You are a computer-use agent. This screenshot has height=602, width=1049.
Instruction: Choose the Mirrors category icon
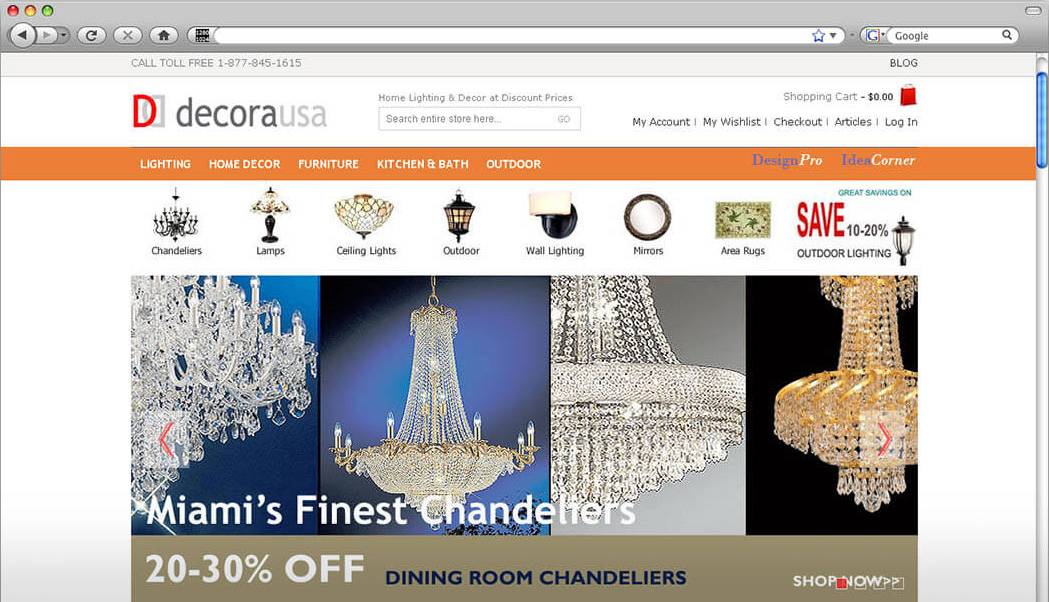648,217
